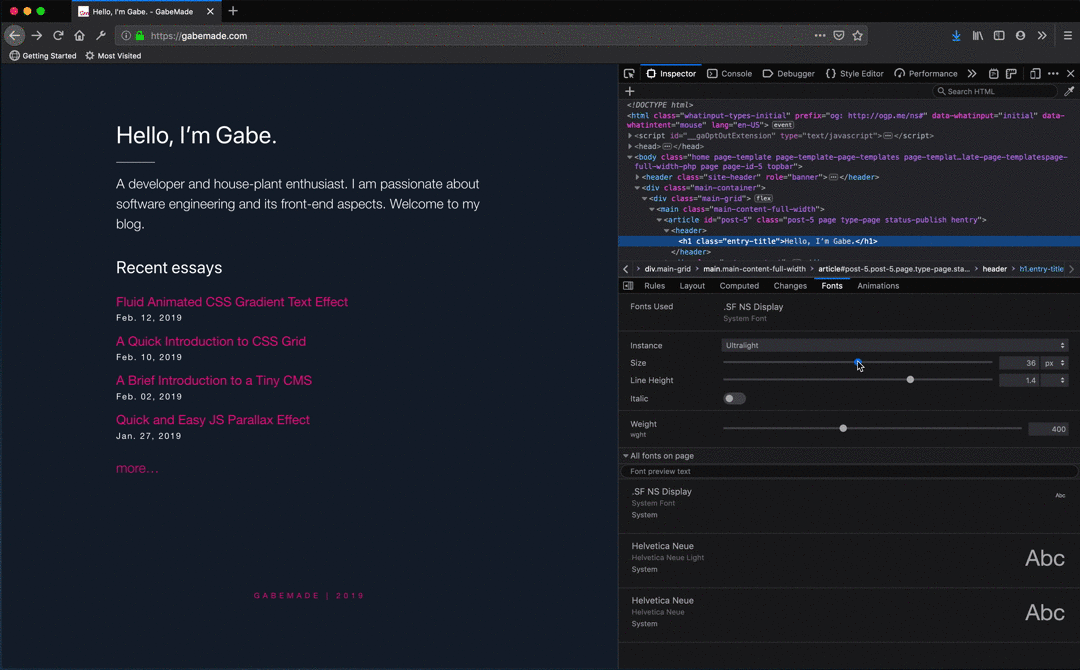Expand the head node in markup
This screenshot has width=1080, height=670.
(630, 146)
